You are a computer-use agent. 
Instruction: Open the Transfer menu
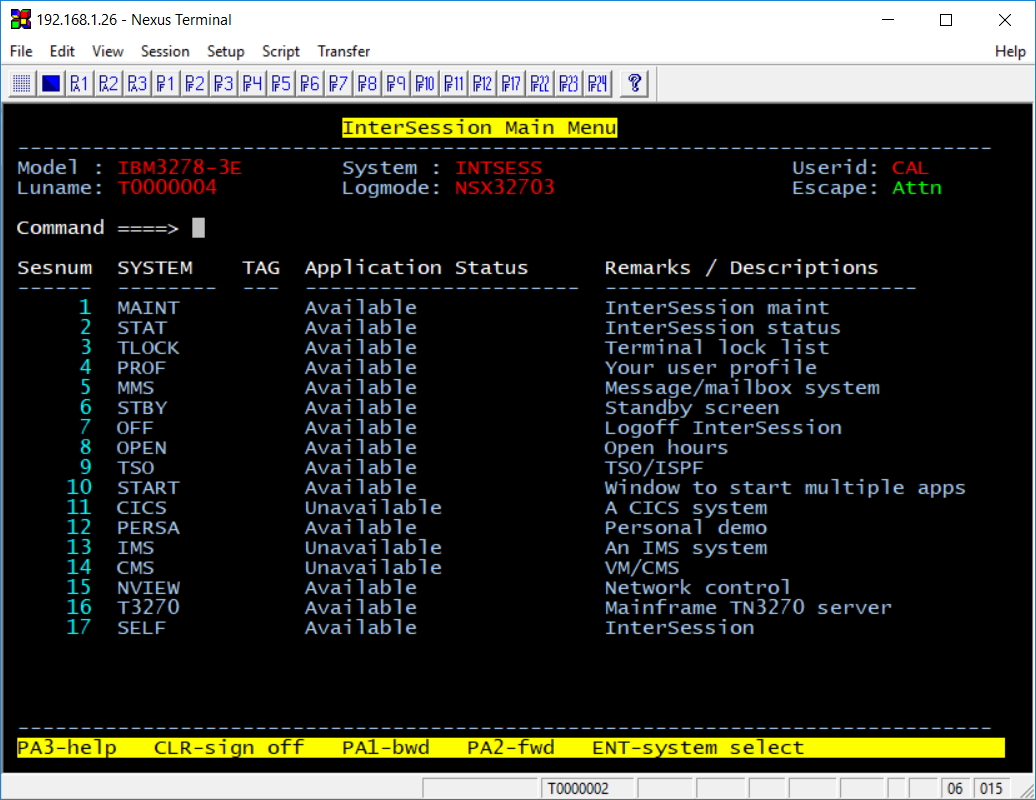coord(343,51)
